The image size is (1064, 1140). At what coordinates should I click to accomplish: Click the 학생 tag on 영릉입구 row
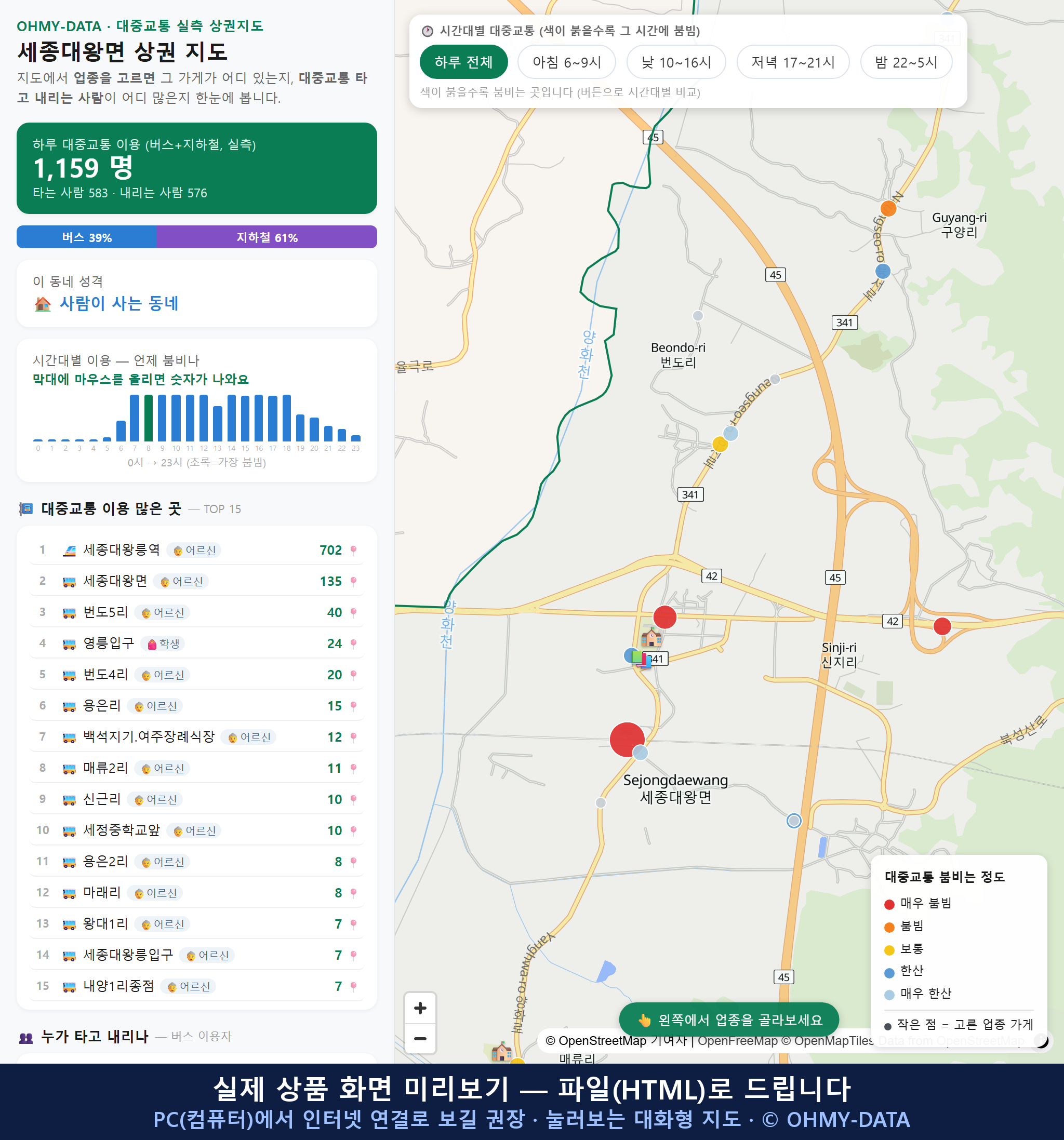click(x=164, y=644)
